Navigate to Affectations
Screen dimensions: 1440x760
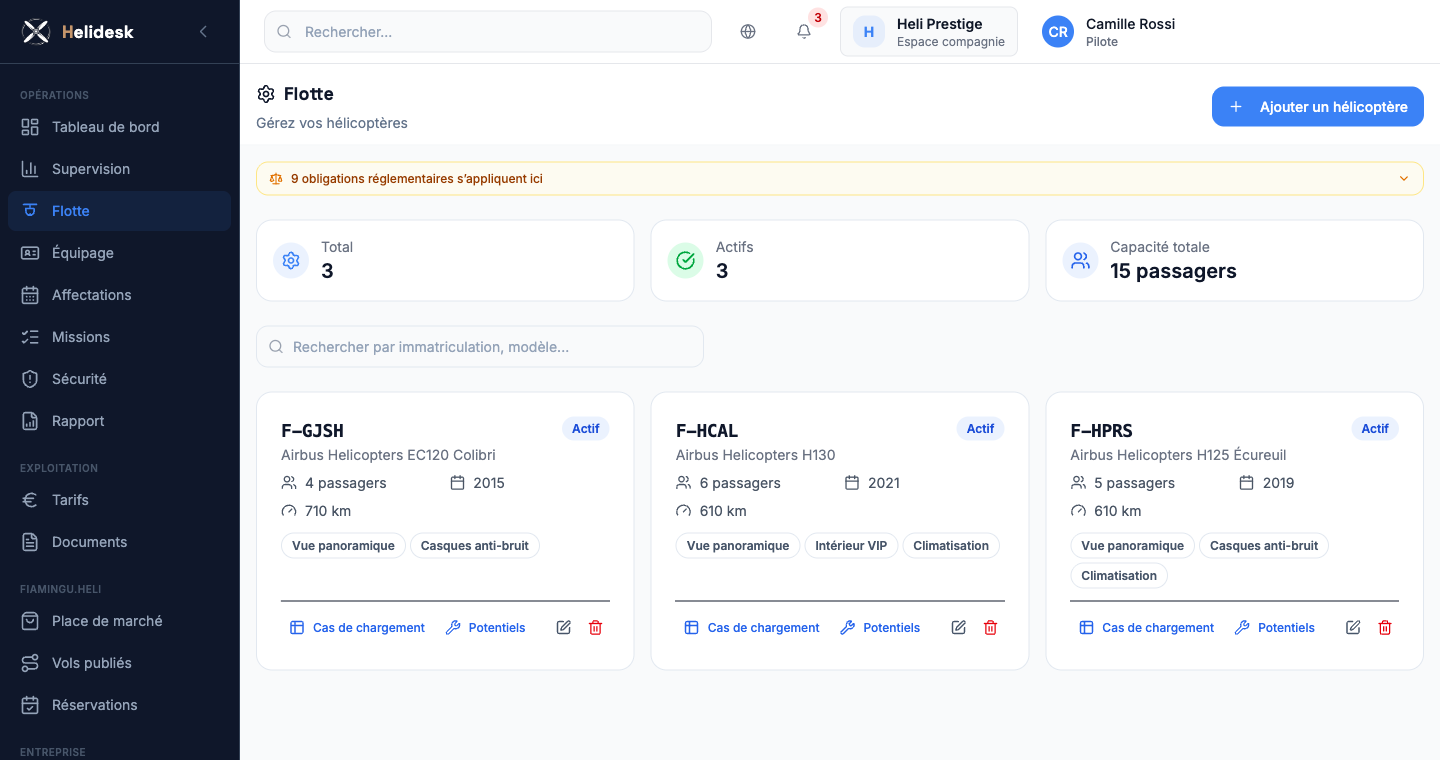point(119,295)
